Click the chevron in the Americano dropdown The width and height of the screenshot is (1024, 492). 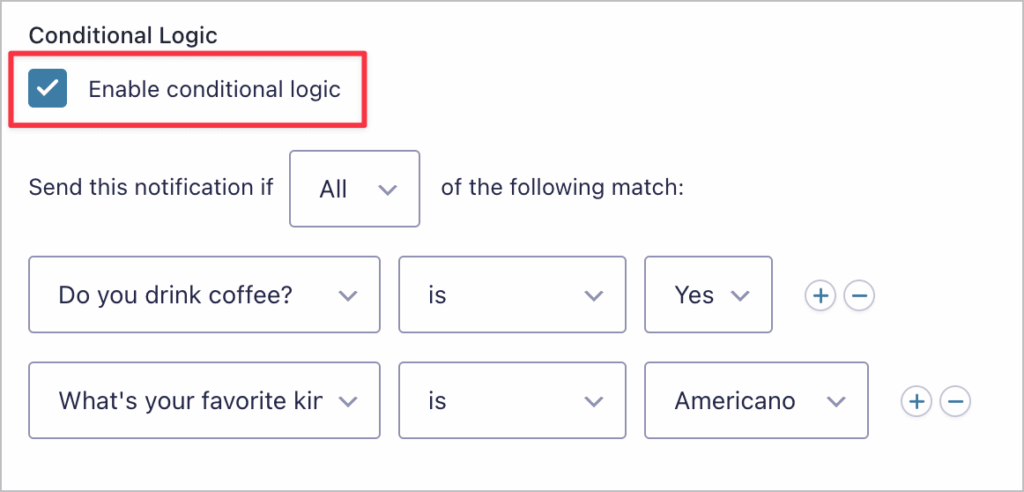836,402
